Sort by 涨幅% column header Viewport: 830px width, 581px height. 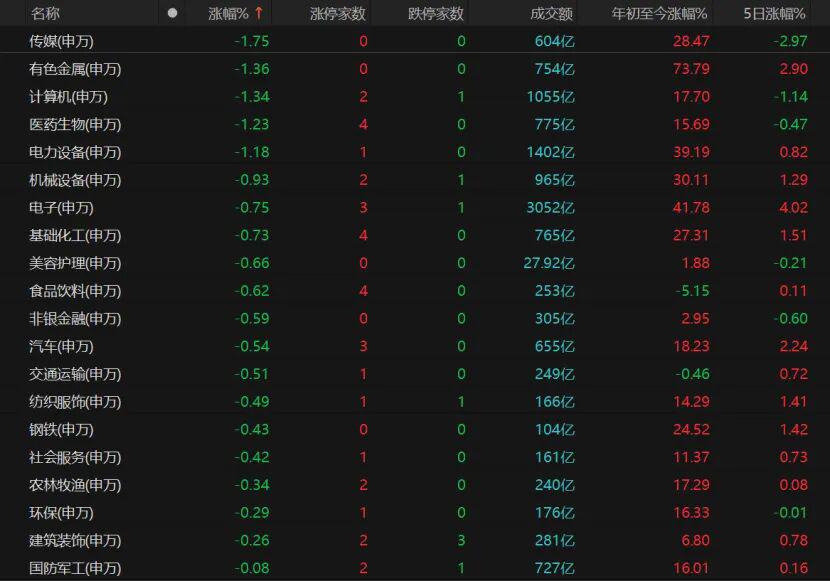pos(228,13)
